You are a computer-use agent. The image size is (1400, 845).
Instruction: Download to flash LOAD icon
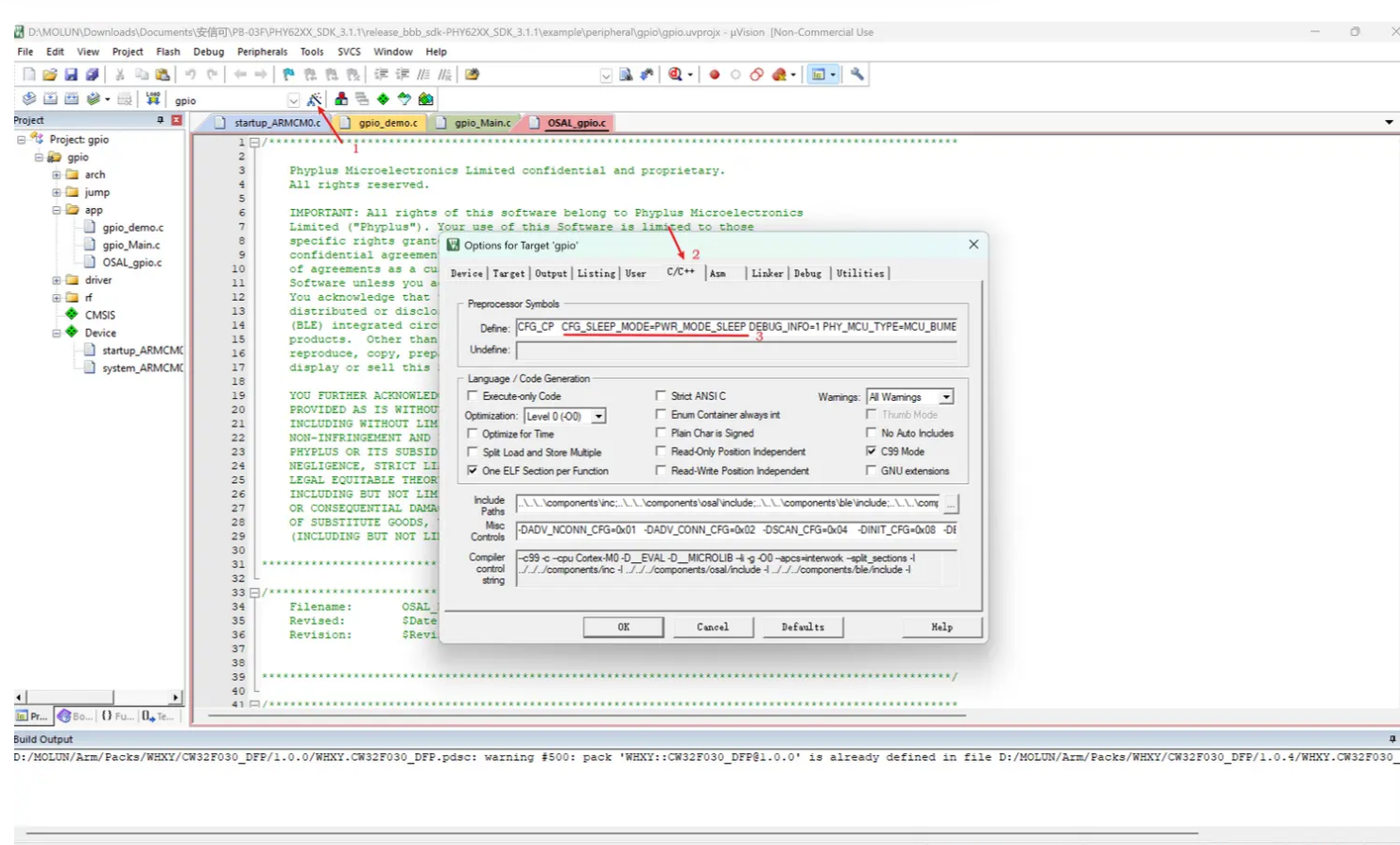(152, 99)
